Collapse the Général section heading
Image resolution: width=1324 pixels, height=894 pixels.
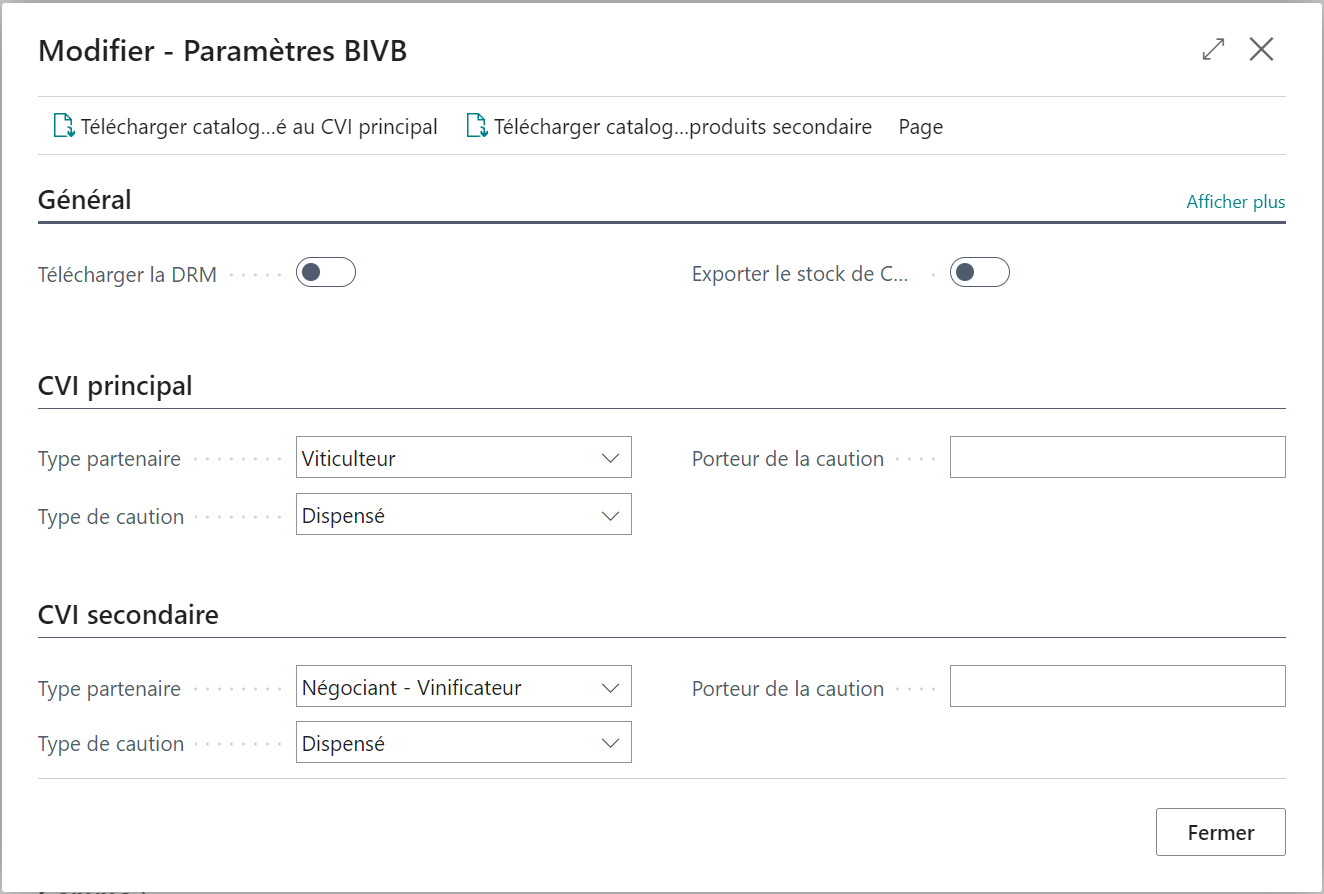(x=85, y=200)
